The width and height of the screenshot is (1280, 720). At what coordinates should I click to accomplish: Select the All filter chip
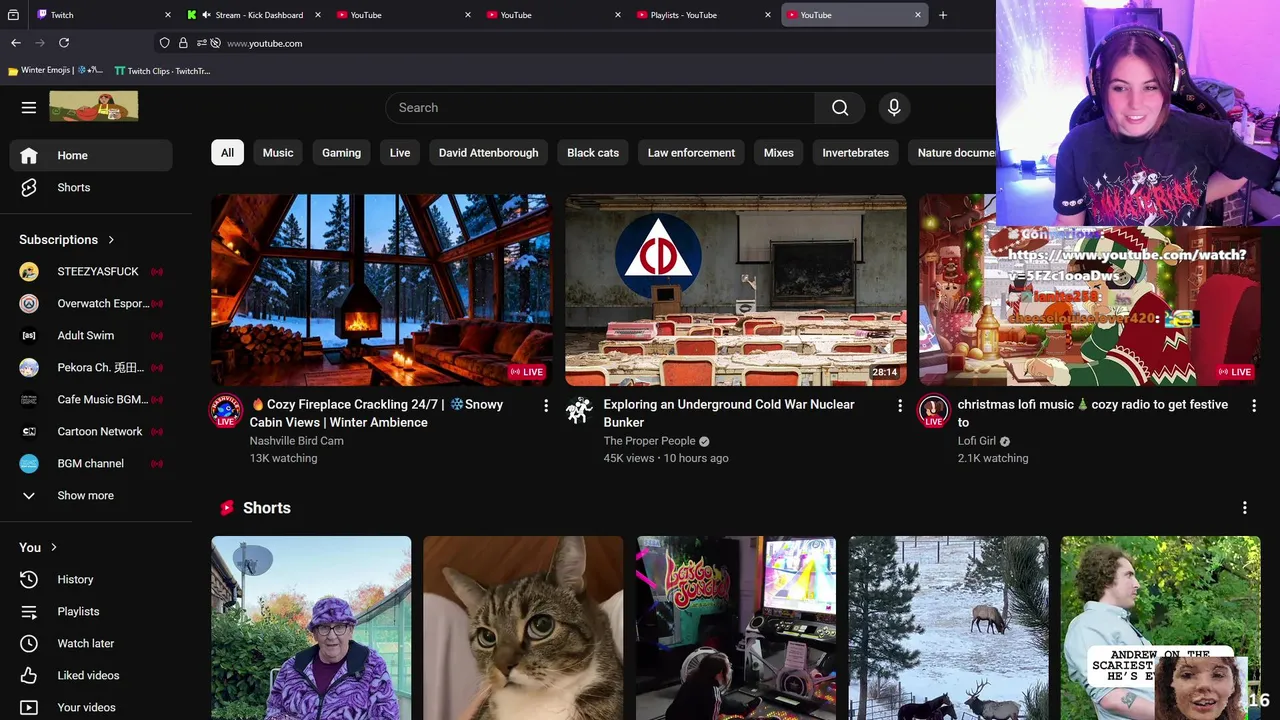pos(227,153)
